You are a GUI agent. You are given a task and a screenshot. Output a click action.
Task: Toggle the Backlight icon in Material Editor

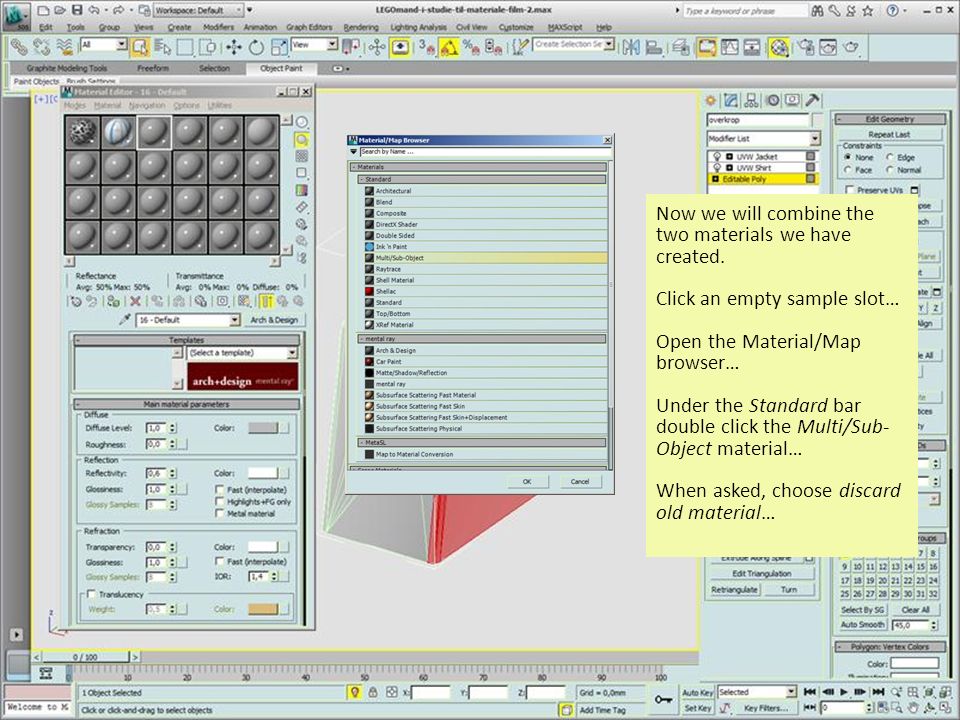pyautogui.click(x=302, y=140)
